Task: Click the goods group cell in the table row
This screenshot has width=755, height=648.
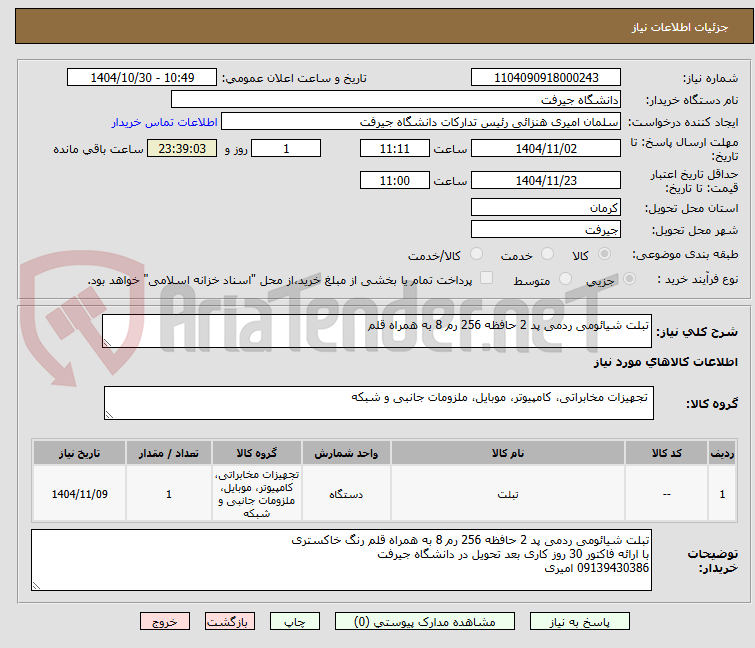Action: point(257,494)
